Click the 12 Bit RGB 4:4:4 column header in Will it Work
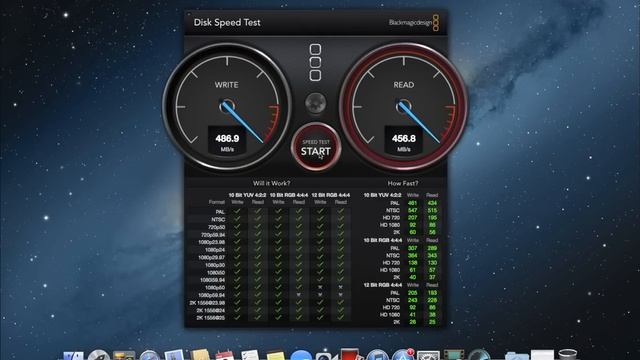Screen dimensions: 640x360 (331, 195)
